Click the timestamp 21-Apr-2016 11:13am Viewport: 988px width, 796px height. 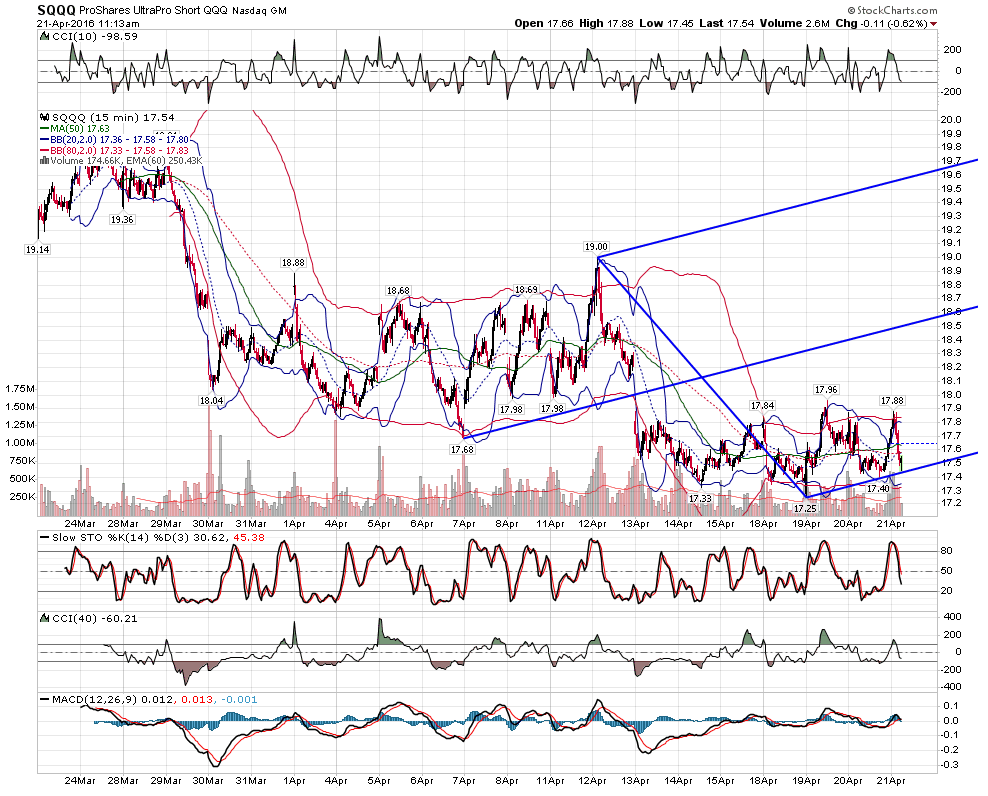tap(88, 23)
